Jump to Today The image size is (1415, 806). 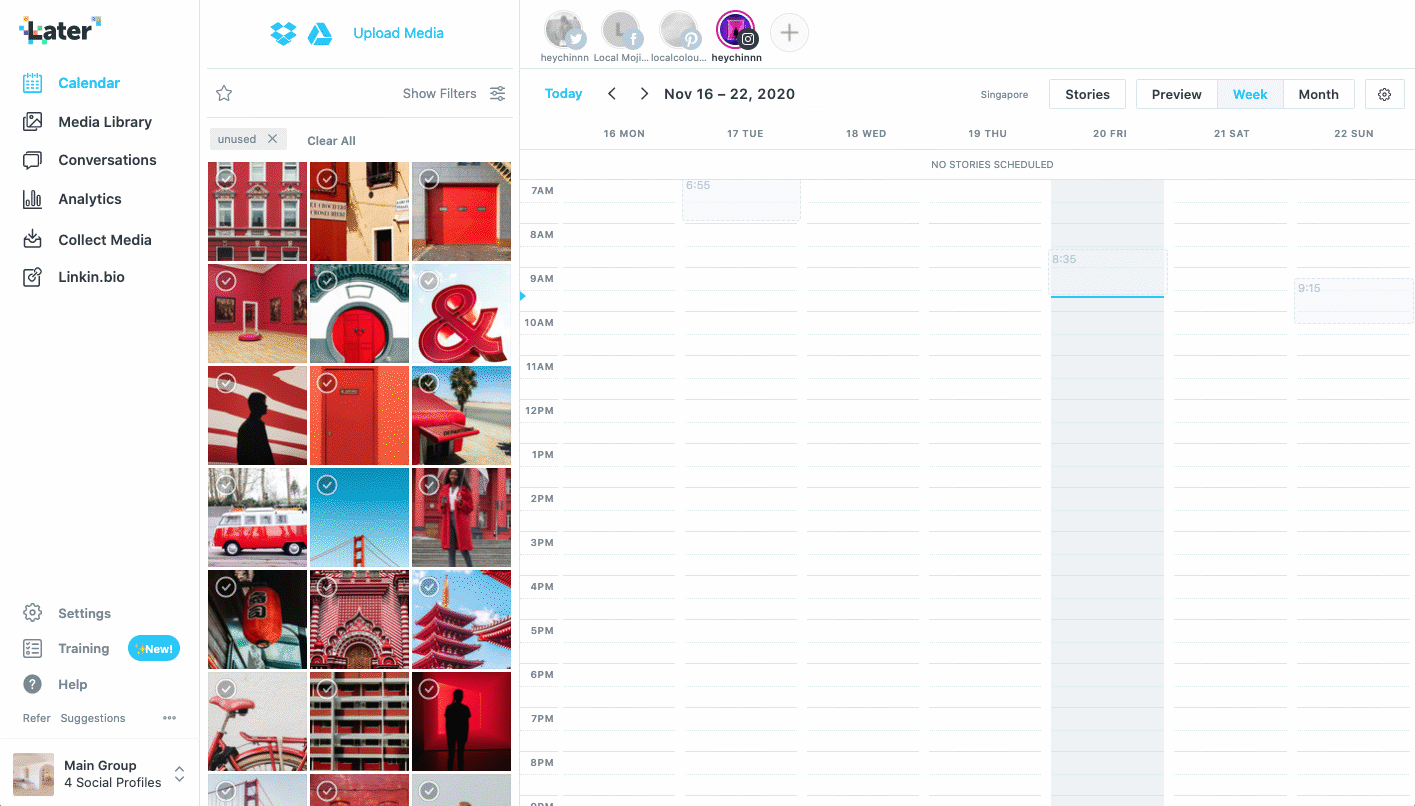563,94
